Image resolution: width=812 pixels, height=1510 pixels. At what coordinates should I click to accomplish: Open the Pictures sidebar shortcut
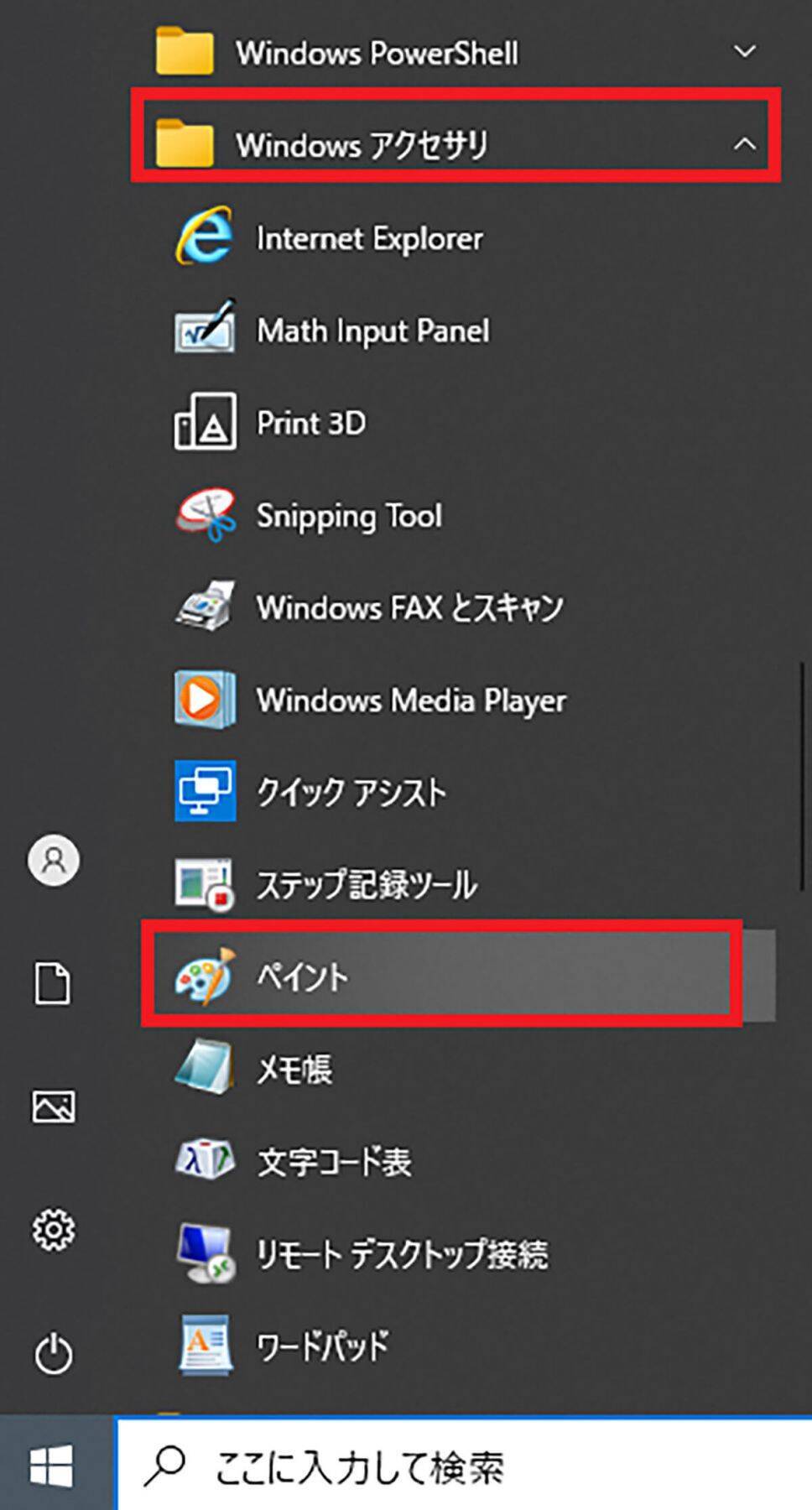pos(54,1106)
